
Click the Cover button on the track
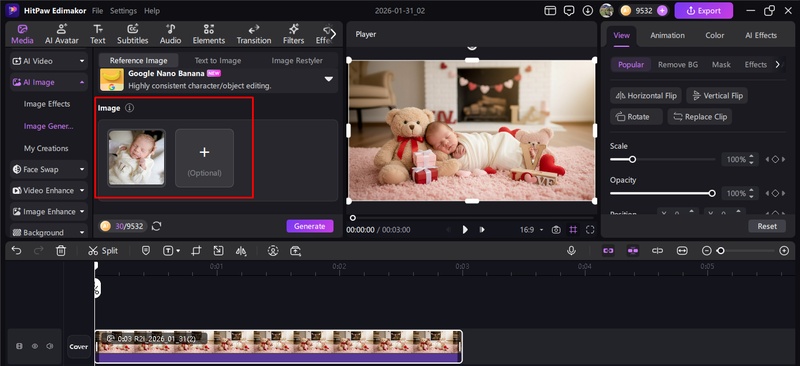tap(79, 347)
